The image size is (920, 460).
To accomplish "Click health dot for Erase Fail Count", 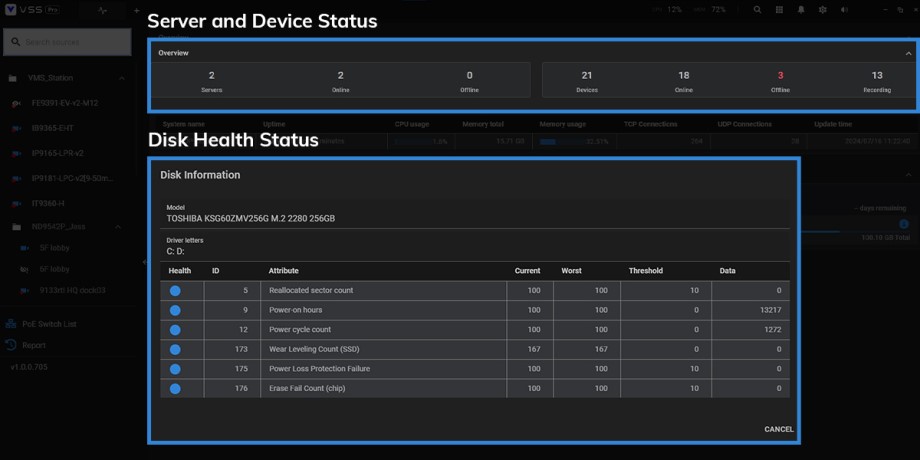I will 175,388.
